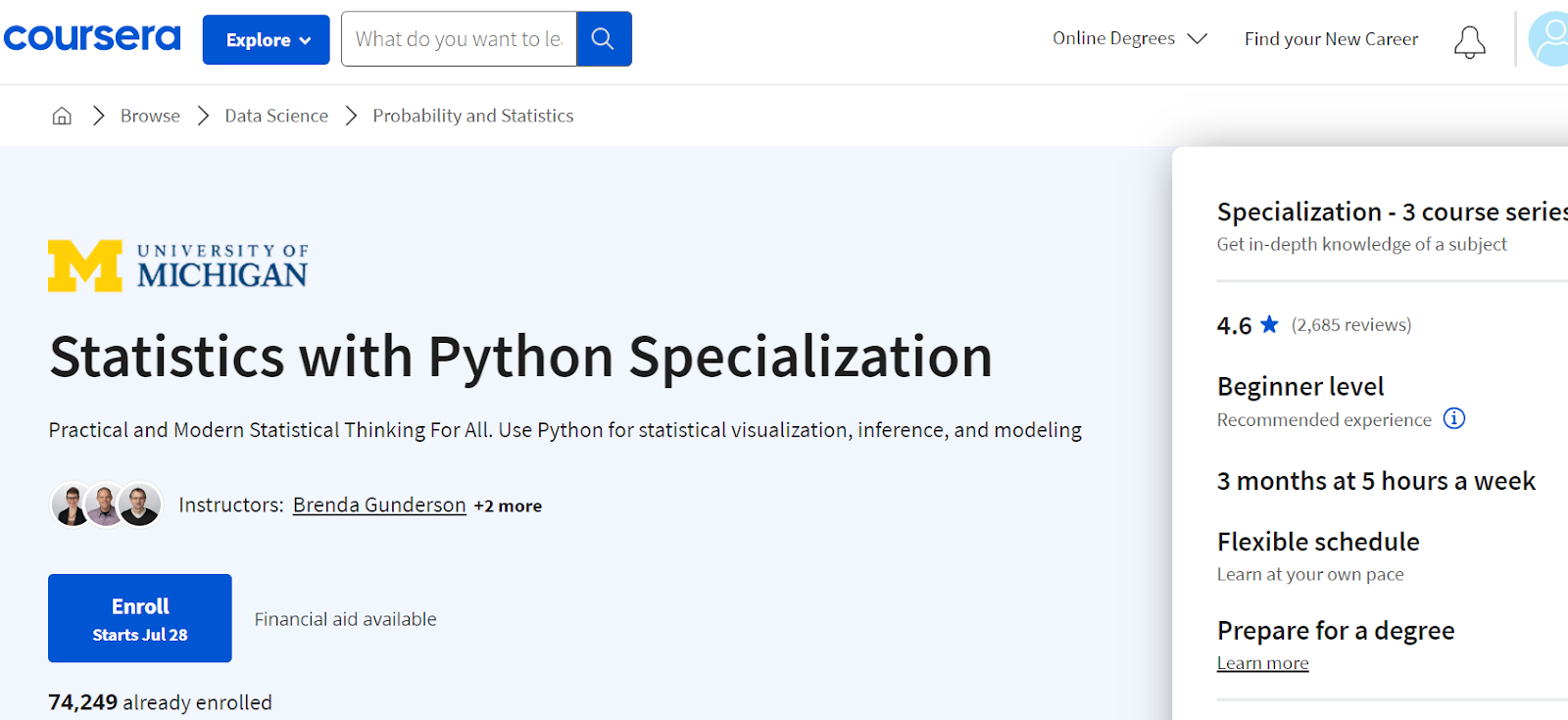Click the Coursera logo
The width and height of the screenshot is (1568, 720).
point(92,38)
